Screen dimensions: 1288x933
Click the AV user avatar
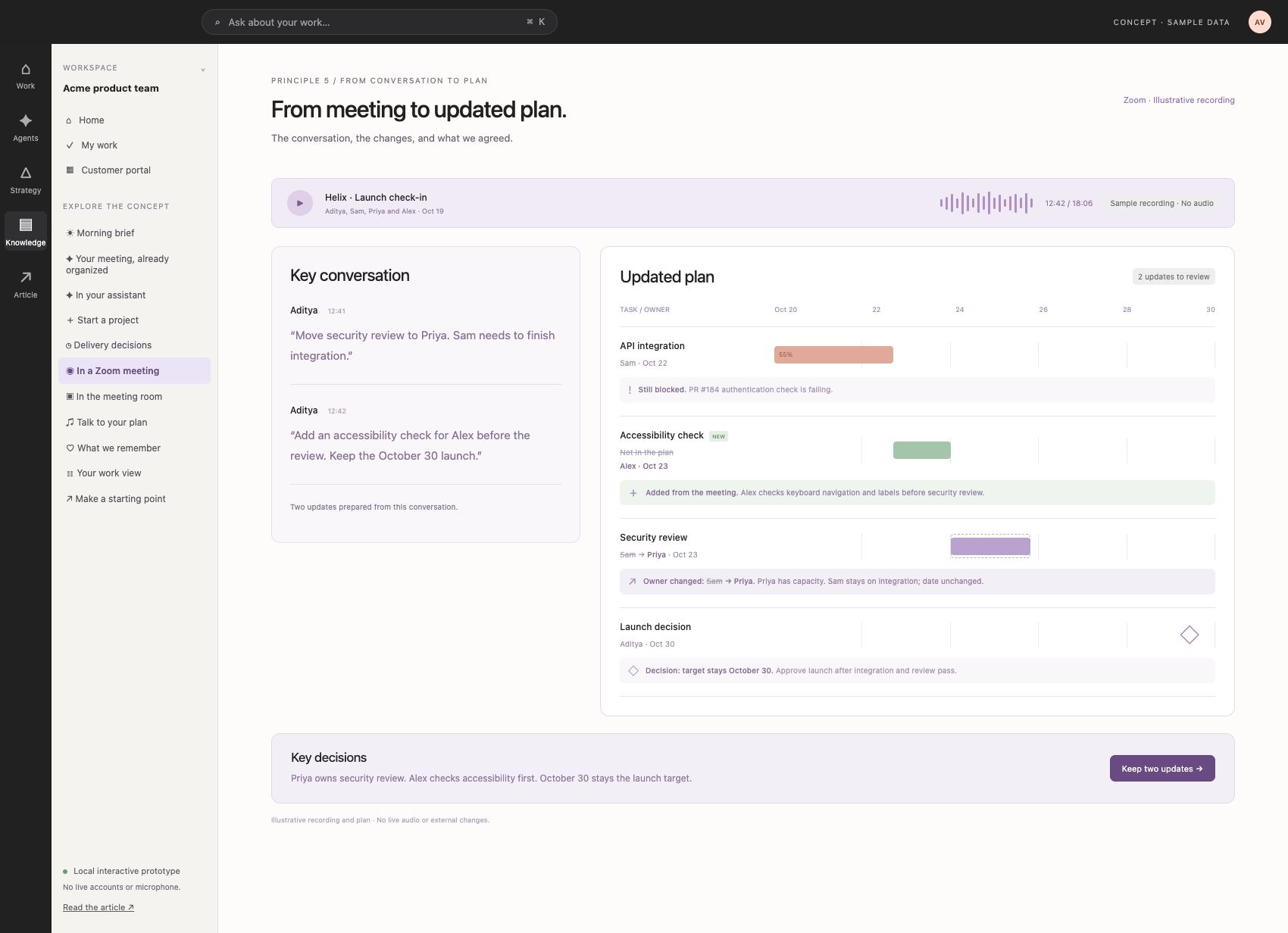coord(1259,22)
